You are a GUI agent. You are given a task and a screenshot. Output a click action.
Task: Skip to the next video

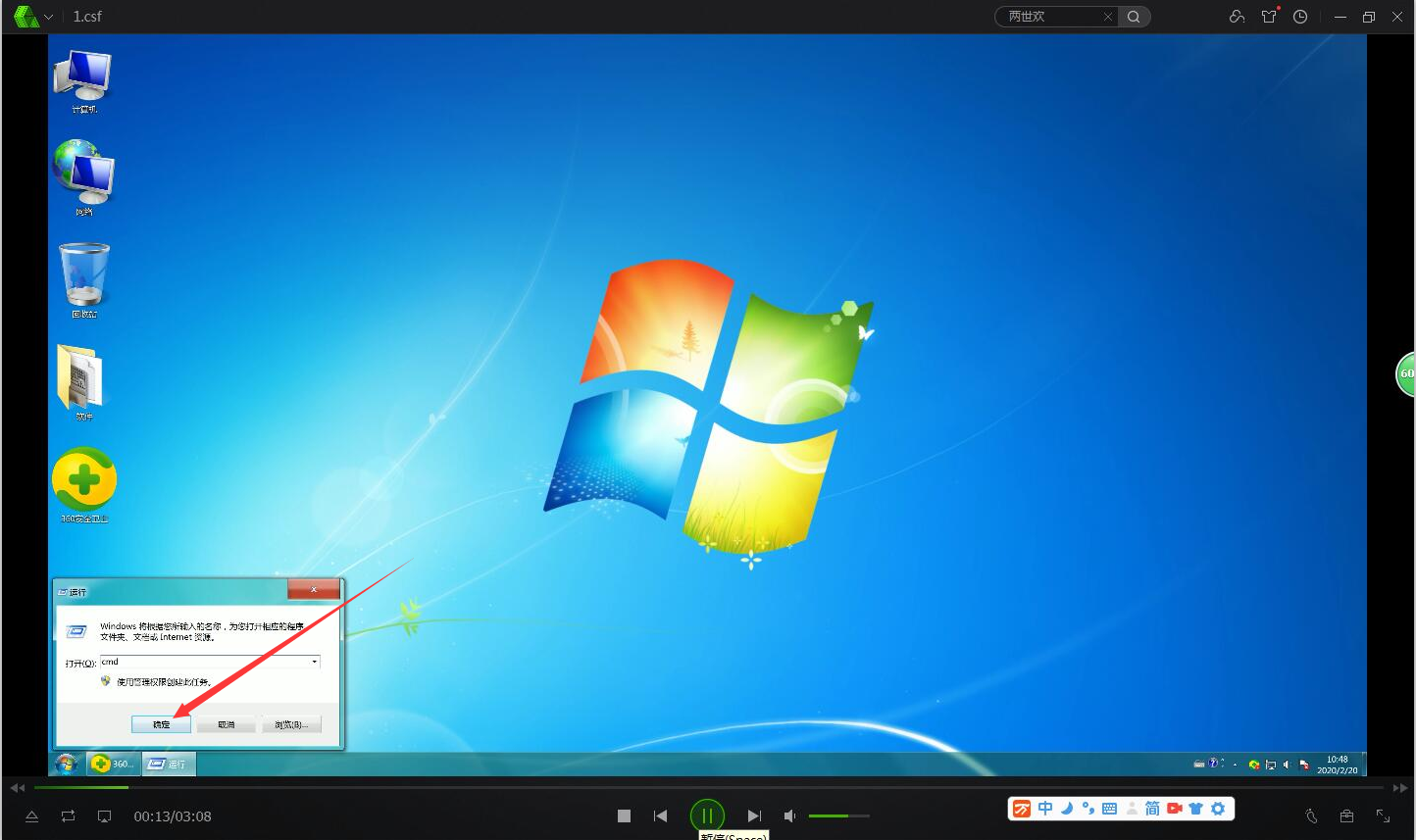tap(754, 815)
